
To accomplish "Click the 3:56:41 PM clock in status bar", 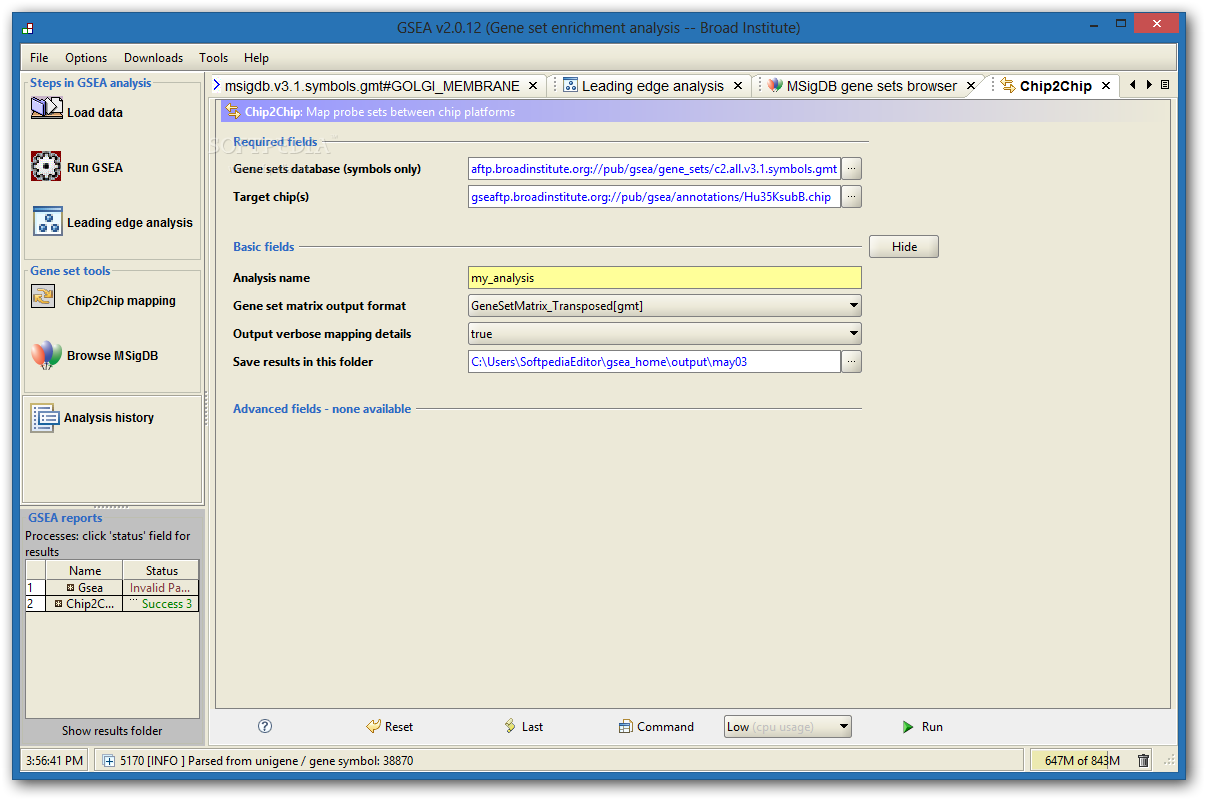I will [53, 761].
